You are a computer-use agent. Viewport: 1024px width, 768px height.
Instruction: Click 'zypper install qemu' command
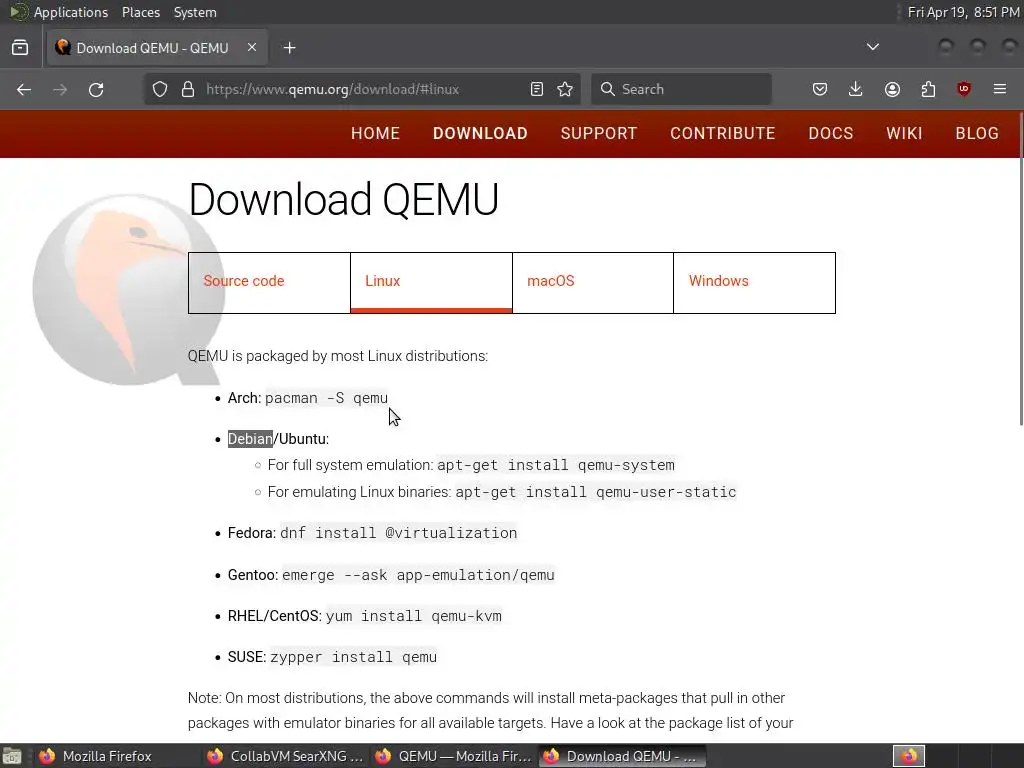pos(353,657)
